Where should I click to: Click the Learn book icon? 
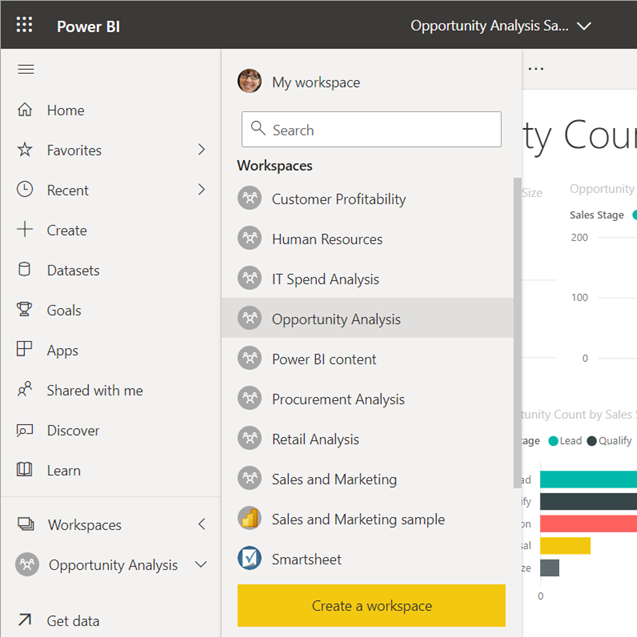point(24,469)
